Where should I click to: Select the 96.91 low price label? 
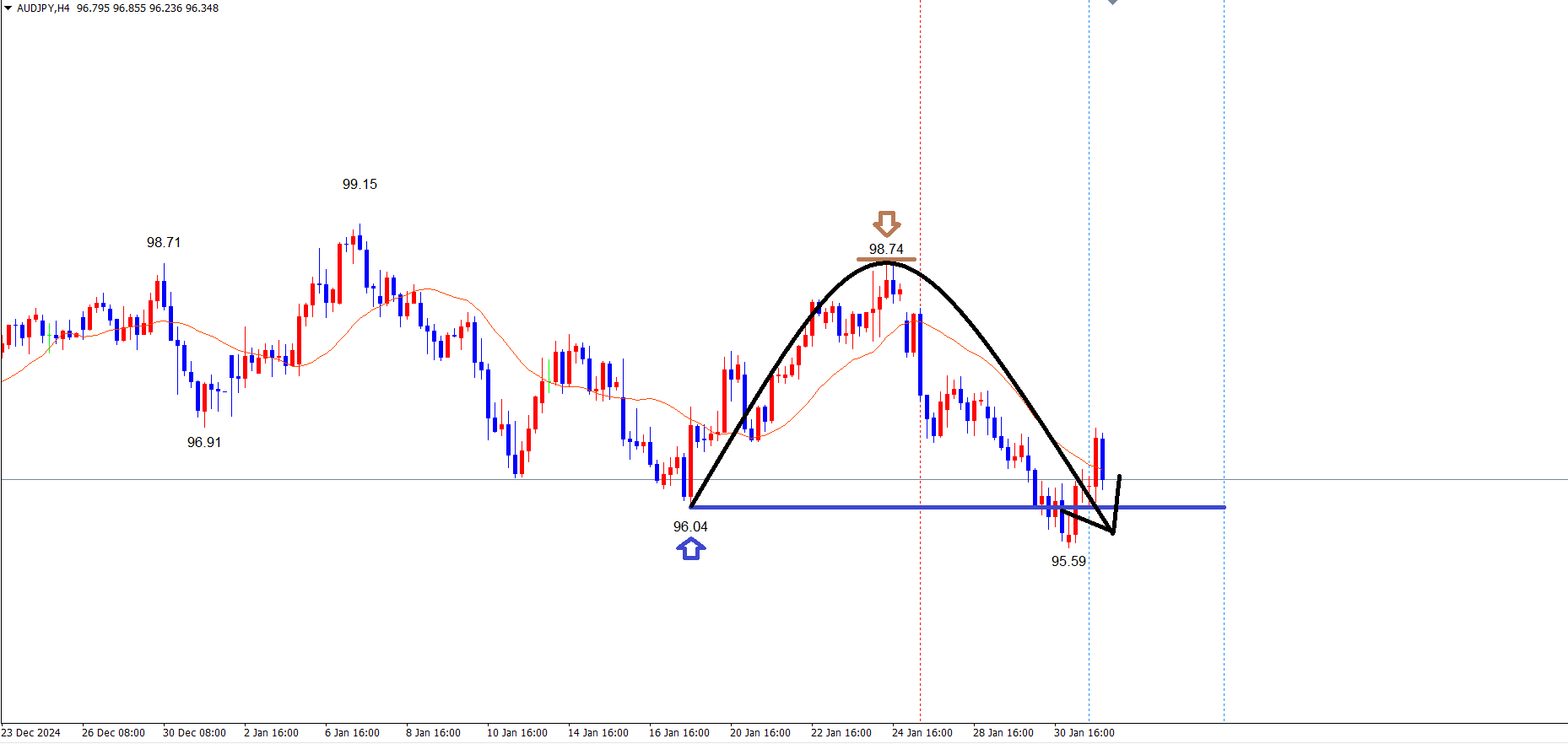[204, 442]
